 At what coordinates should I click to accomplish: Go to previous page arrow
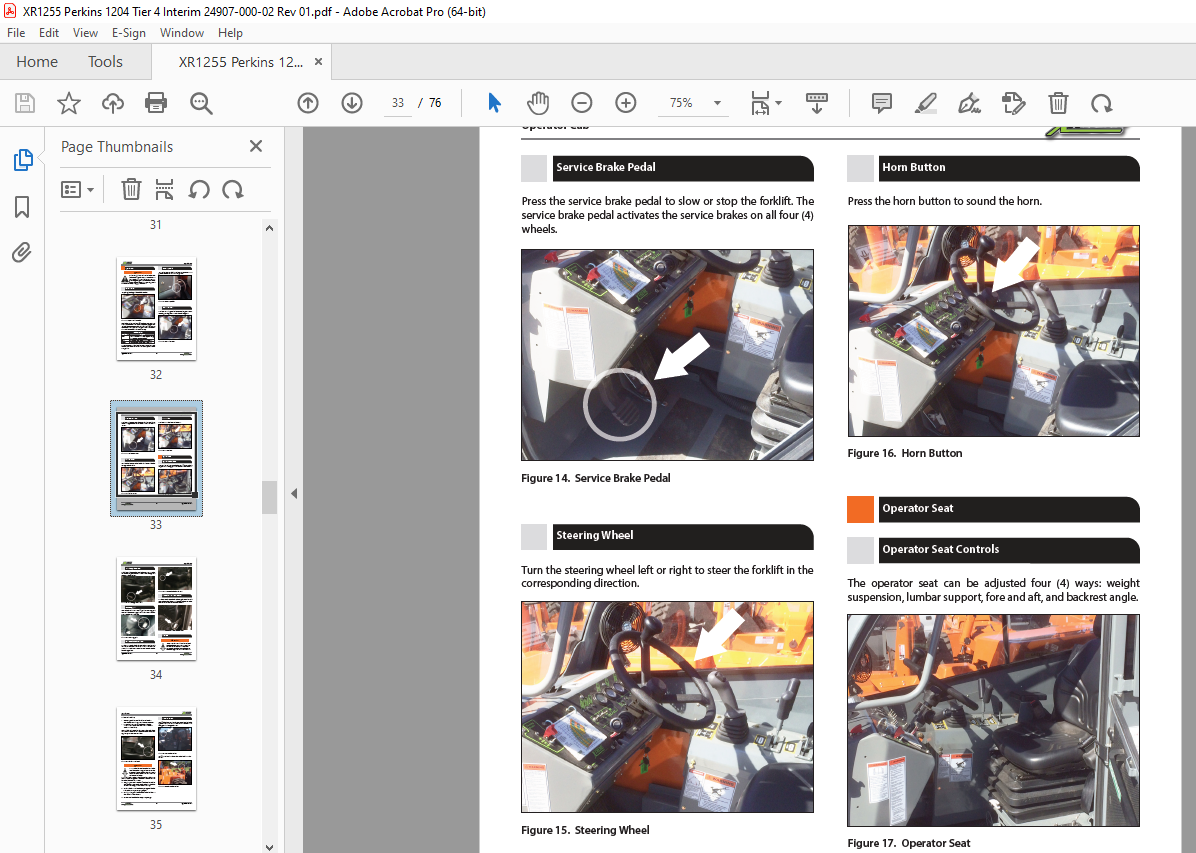[x=308, y=103]
